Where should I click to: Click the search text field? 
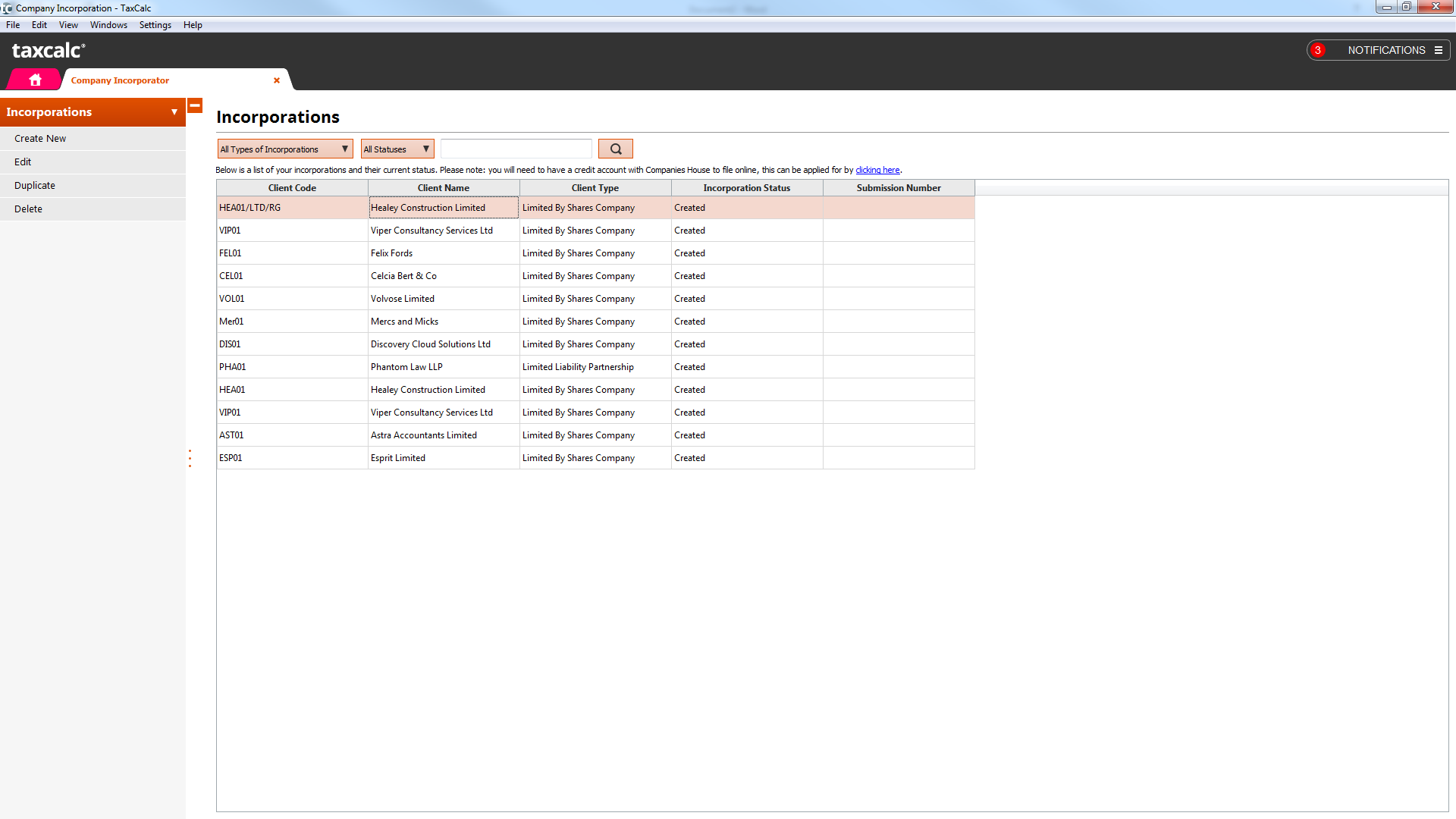point(516,149)
